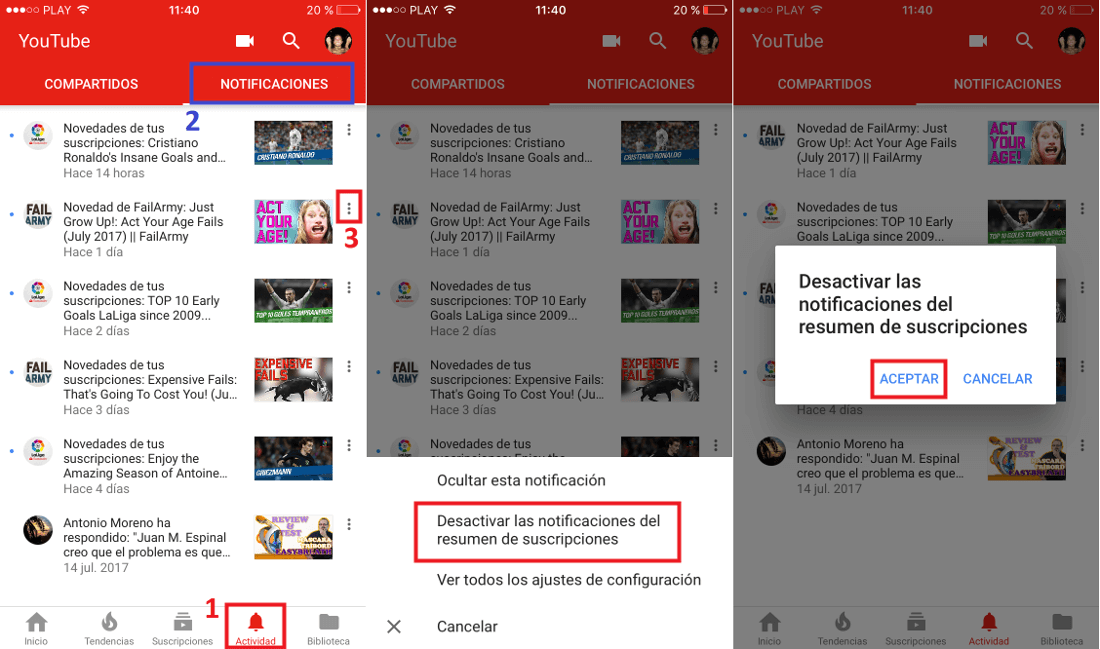Tap the account avatar in the right screen
This screenshot has width=1100, height=649.
pyautogui.click(x=1071, y=41)
